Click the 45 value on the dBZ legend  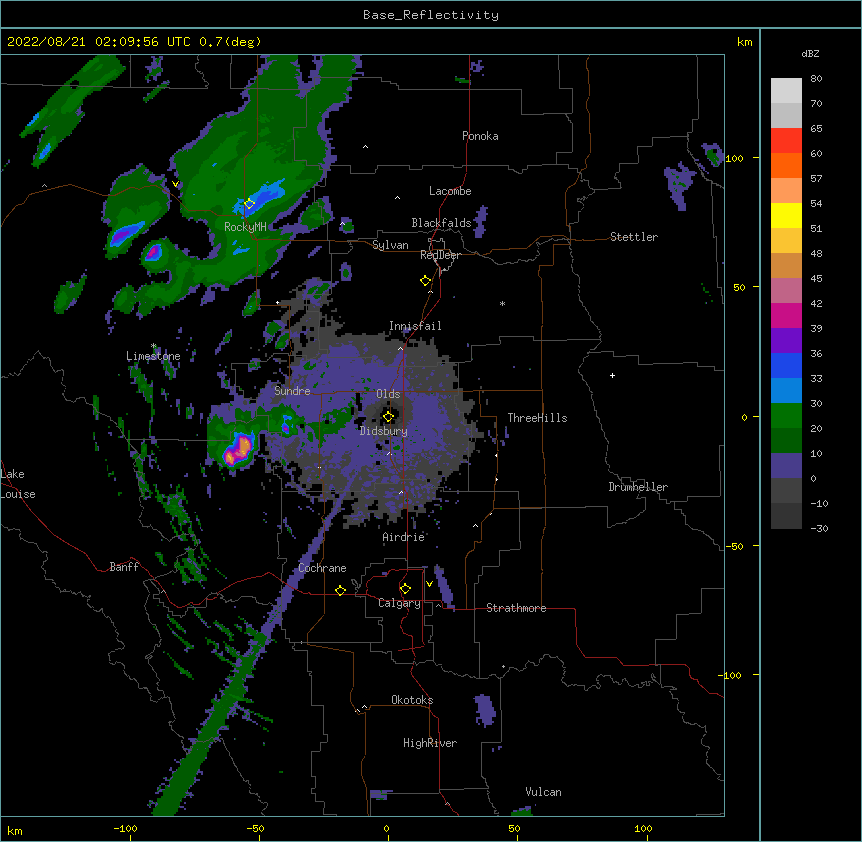[x=816, y=279]
